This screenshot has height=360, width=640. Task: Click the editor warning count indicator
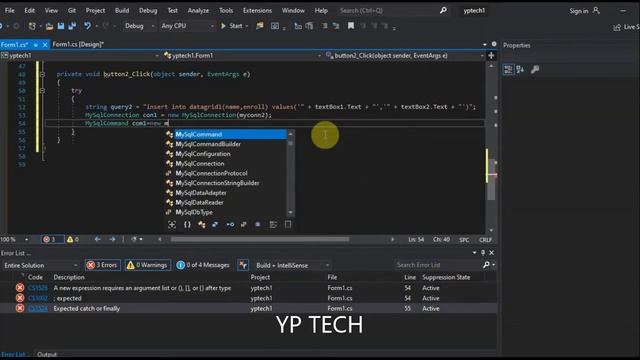click(73, 240)
